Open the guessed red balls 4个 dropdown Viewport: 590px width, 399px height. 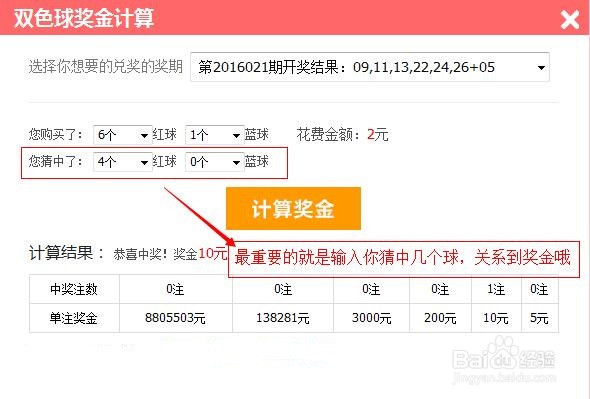click(123, 162)
